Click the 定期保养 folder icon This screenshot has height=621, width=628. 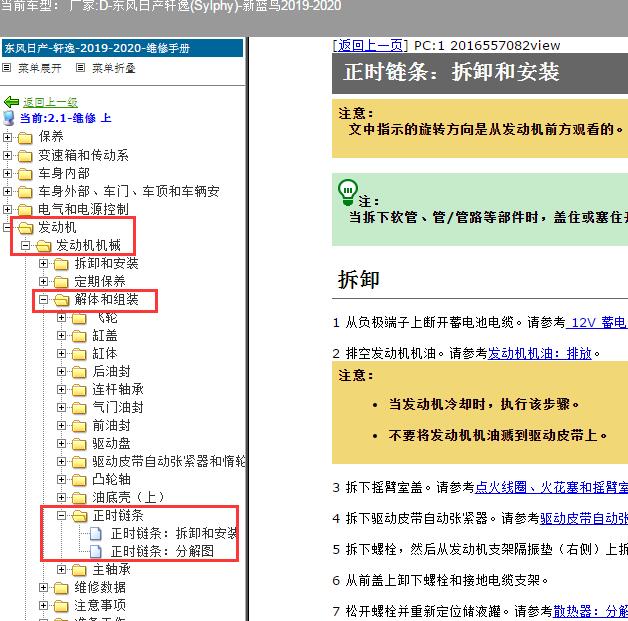point(61,282)
